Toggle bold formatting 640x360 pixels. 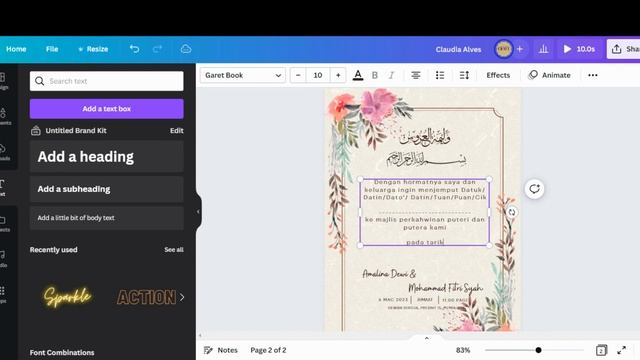tap(375, 75)
